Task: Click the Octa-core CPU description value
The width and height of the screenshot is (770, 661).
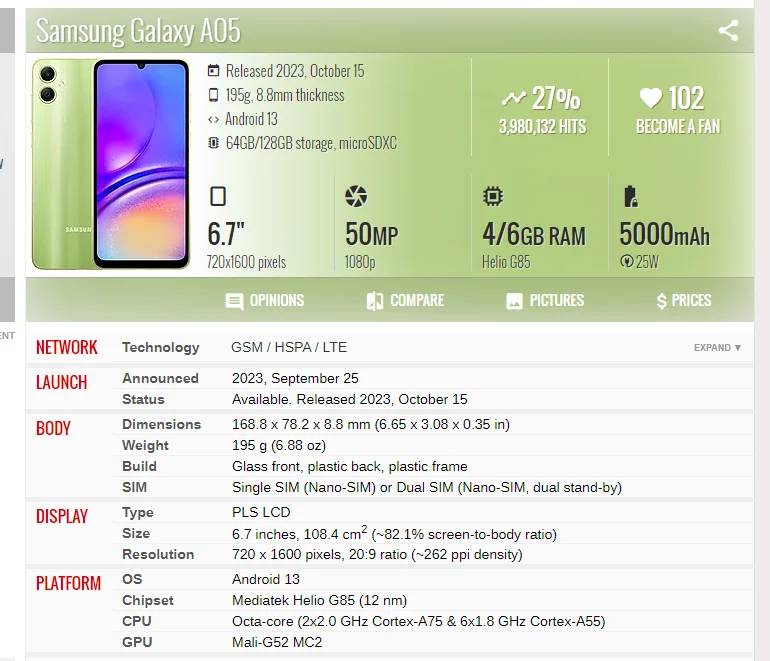Action: click(418, 621)
